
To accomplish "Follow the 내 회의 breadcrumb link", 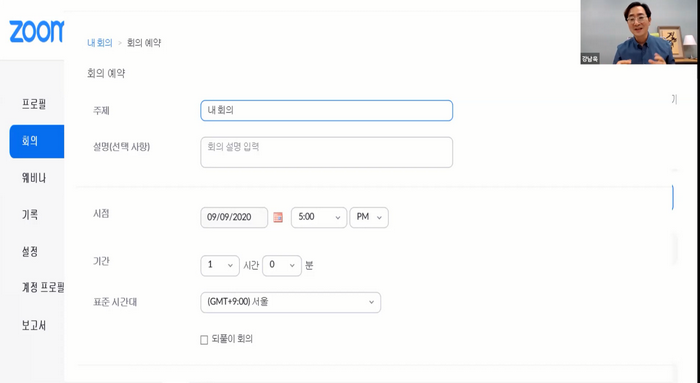I will click(100, 43).
